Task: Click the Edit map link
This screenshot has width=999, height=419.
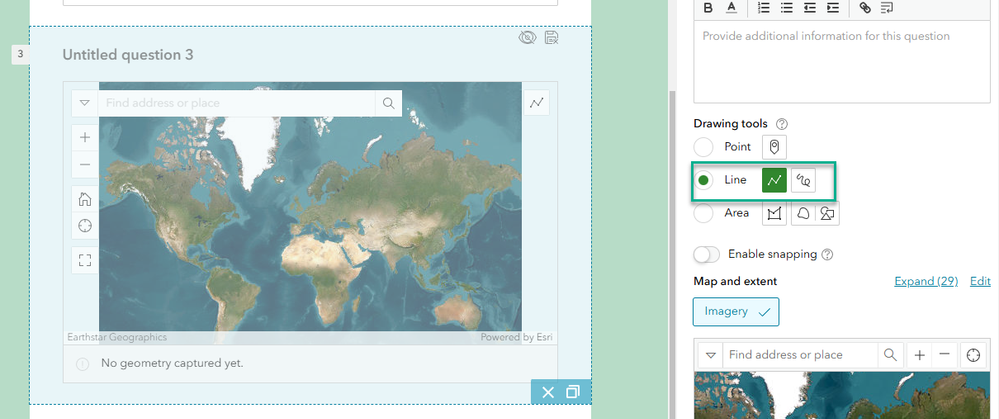Action: [980, 281]
